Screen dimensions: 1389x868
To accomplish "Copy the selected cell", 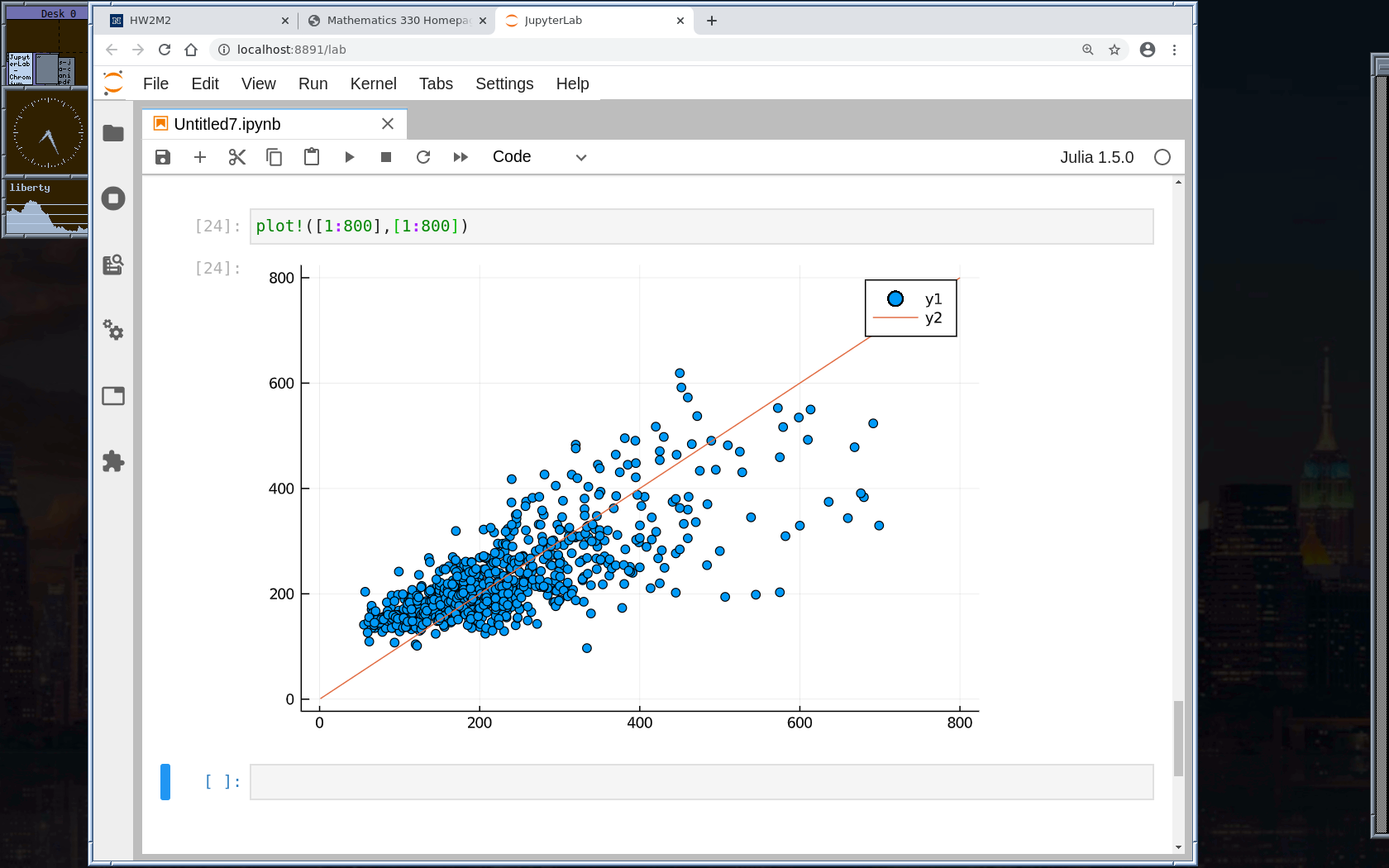I will 274,157.
